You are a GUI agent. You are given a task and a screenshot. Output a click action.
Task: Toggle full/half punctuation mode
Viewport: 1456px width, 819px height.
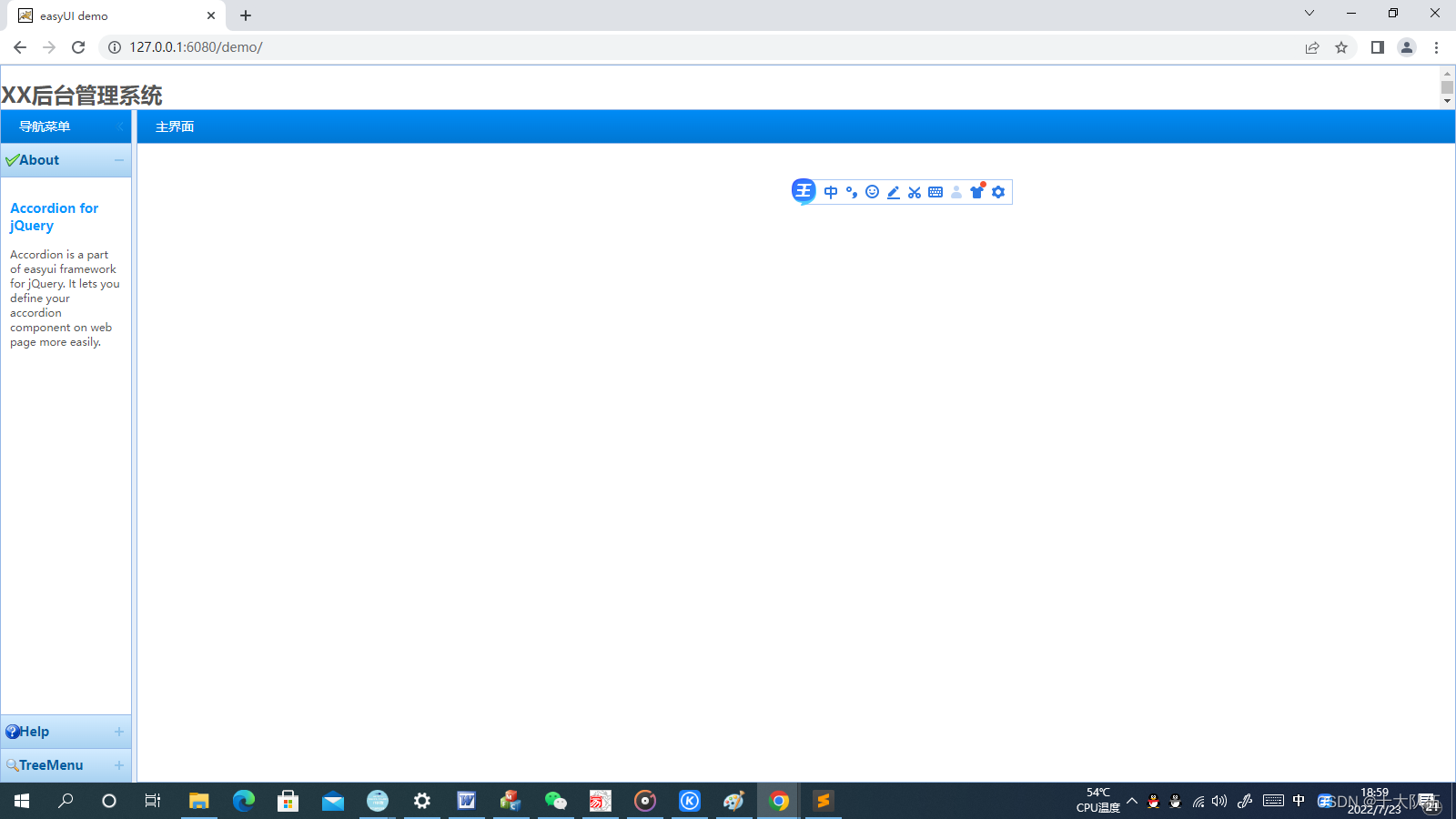click(x=851, y=192)
